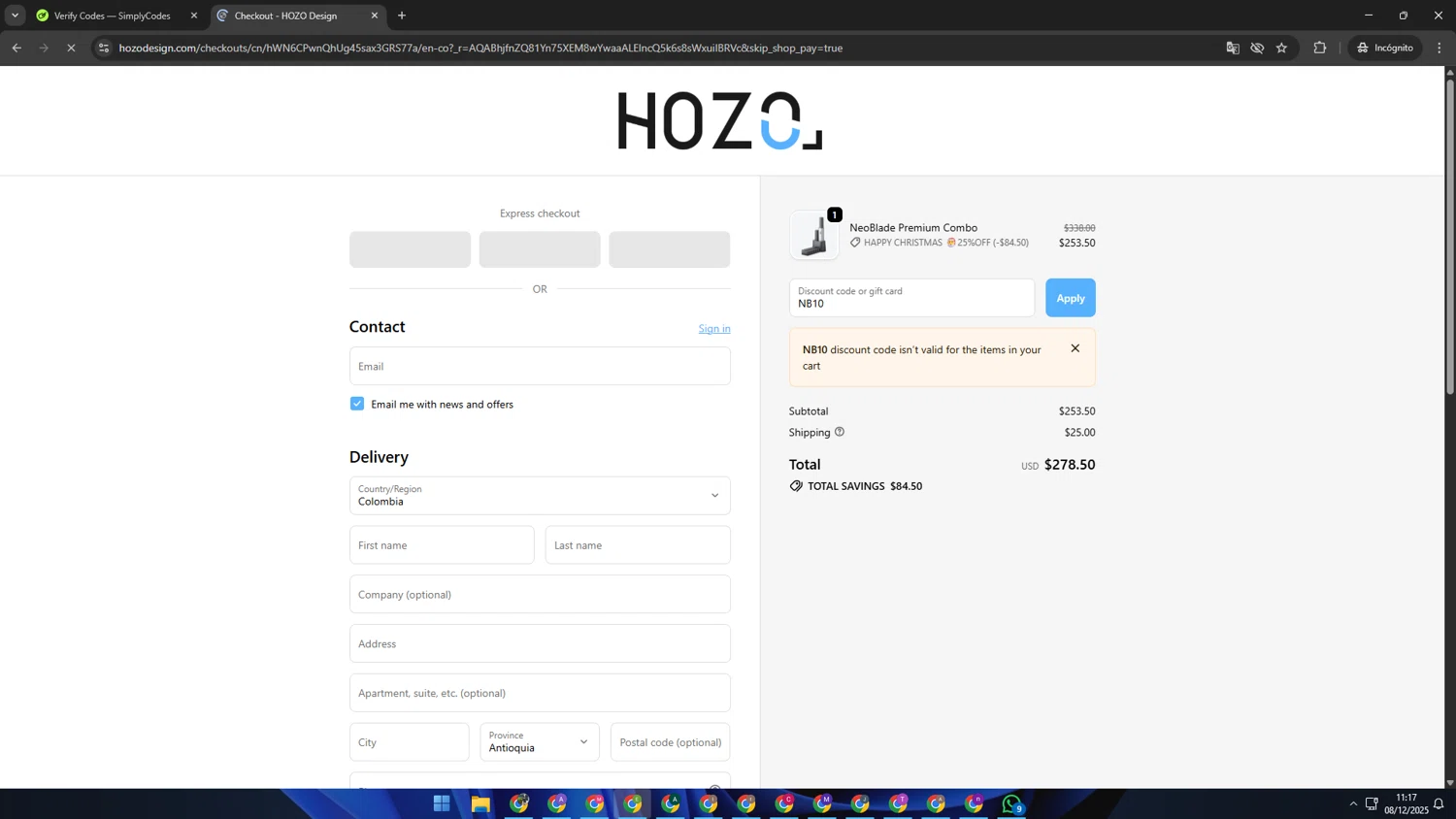Viewport: 1456px width, 819px height.
Task: Click the Last name field
Action: pos(638,545)
